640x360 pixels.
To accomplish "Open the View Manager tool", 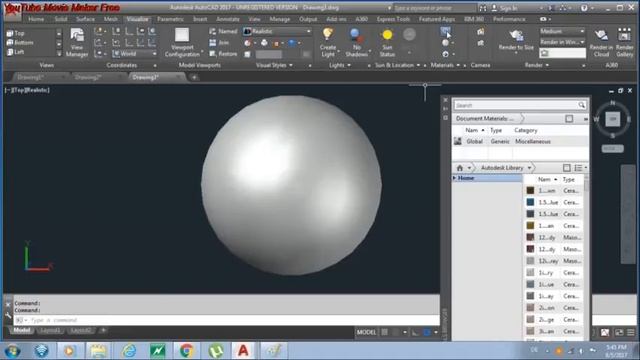I will (x=77, y=42).
